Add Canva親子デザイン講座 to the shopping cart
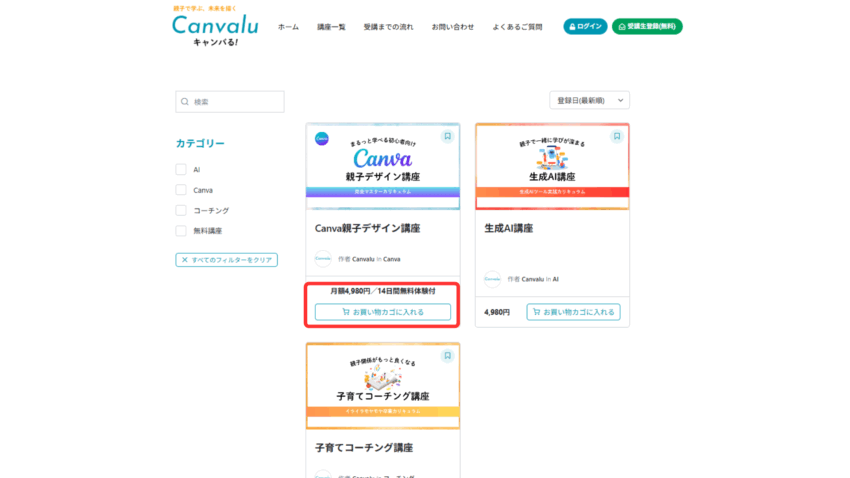The height and width of the screenshot is (478, 850). 382,312
